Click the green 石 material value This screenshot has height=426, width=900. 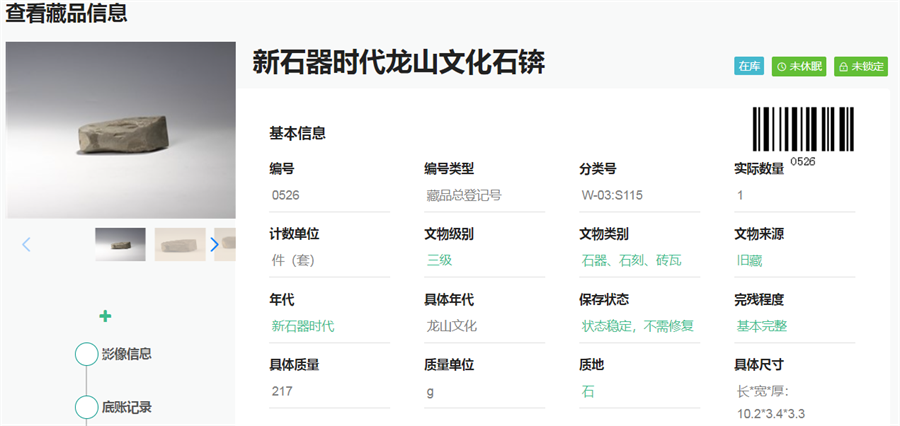pos(588,392)
